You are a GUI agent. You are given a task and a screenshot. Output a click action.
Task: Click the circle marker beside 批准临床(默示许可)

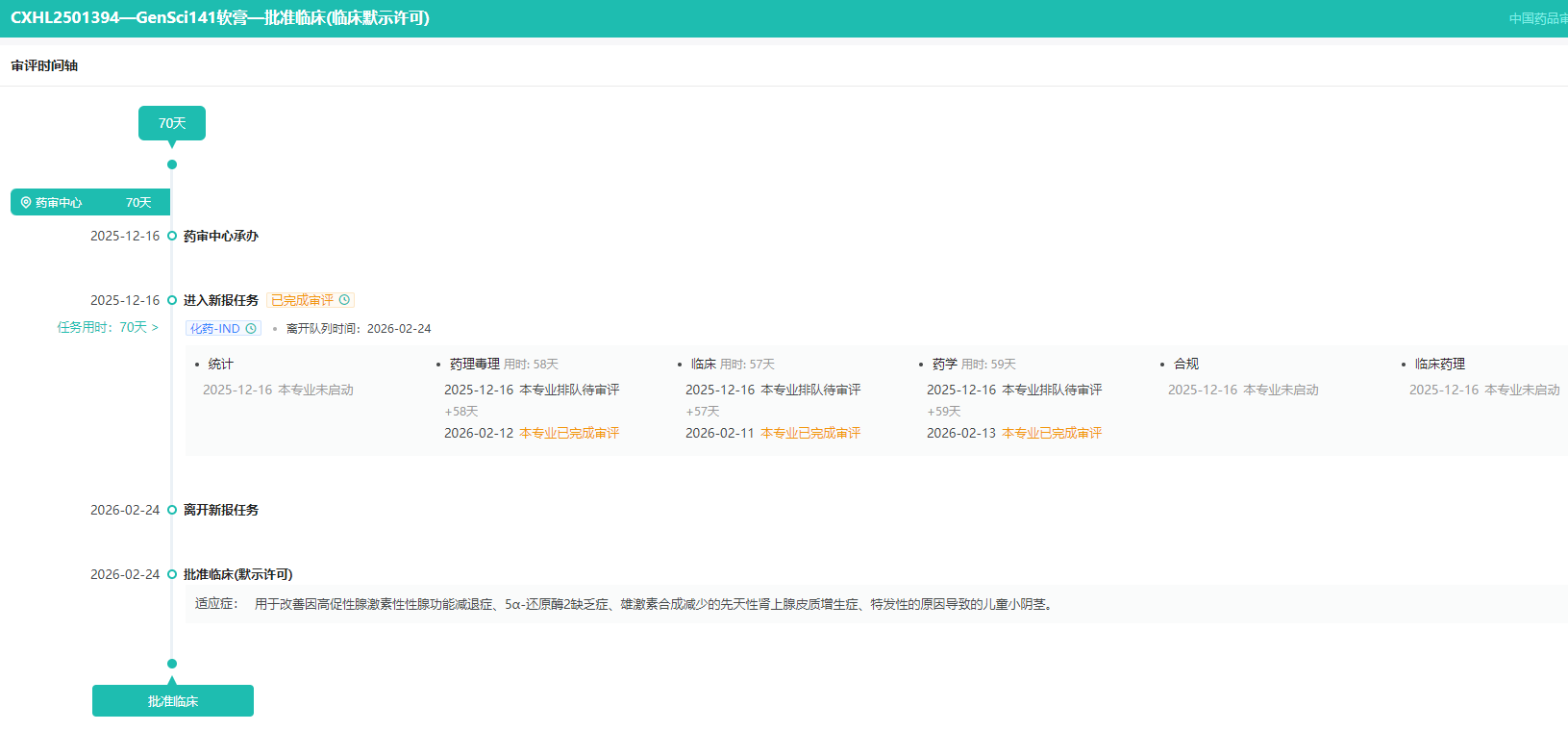click(x=172, y=574)
